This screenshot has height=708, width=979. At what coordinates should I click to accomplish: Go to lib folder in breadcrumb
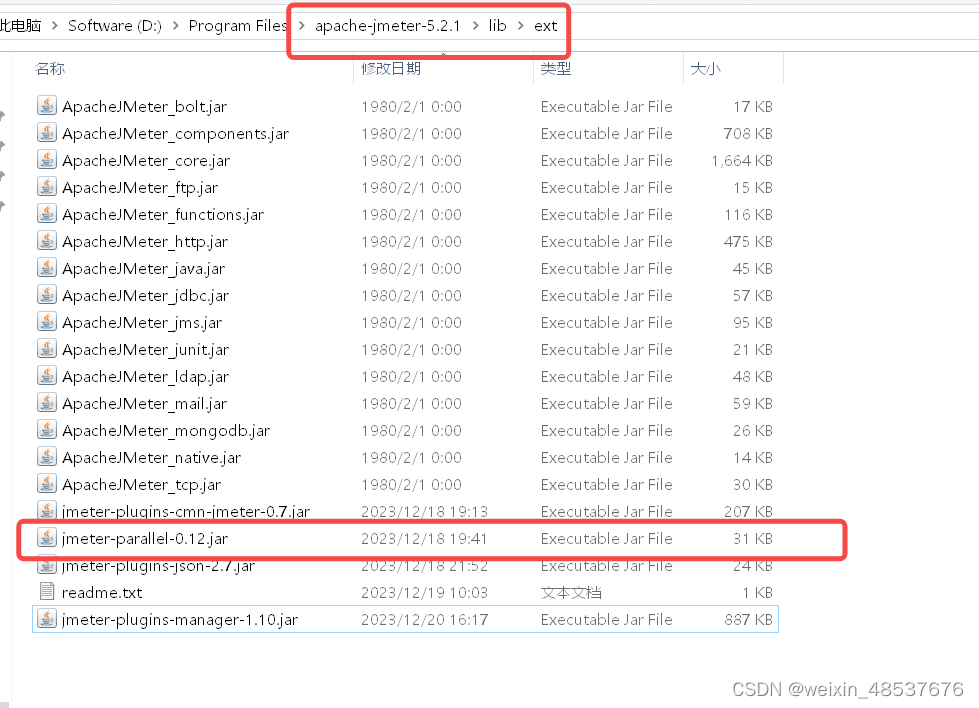[498, 26]
